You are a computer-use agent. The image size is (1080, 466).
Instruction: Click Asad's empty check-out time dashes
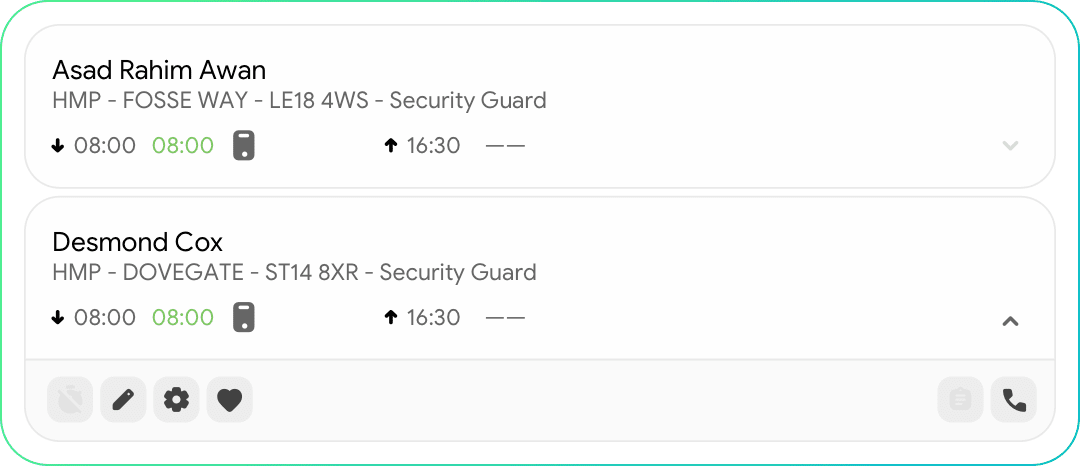pos(505,146)
